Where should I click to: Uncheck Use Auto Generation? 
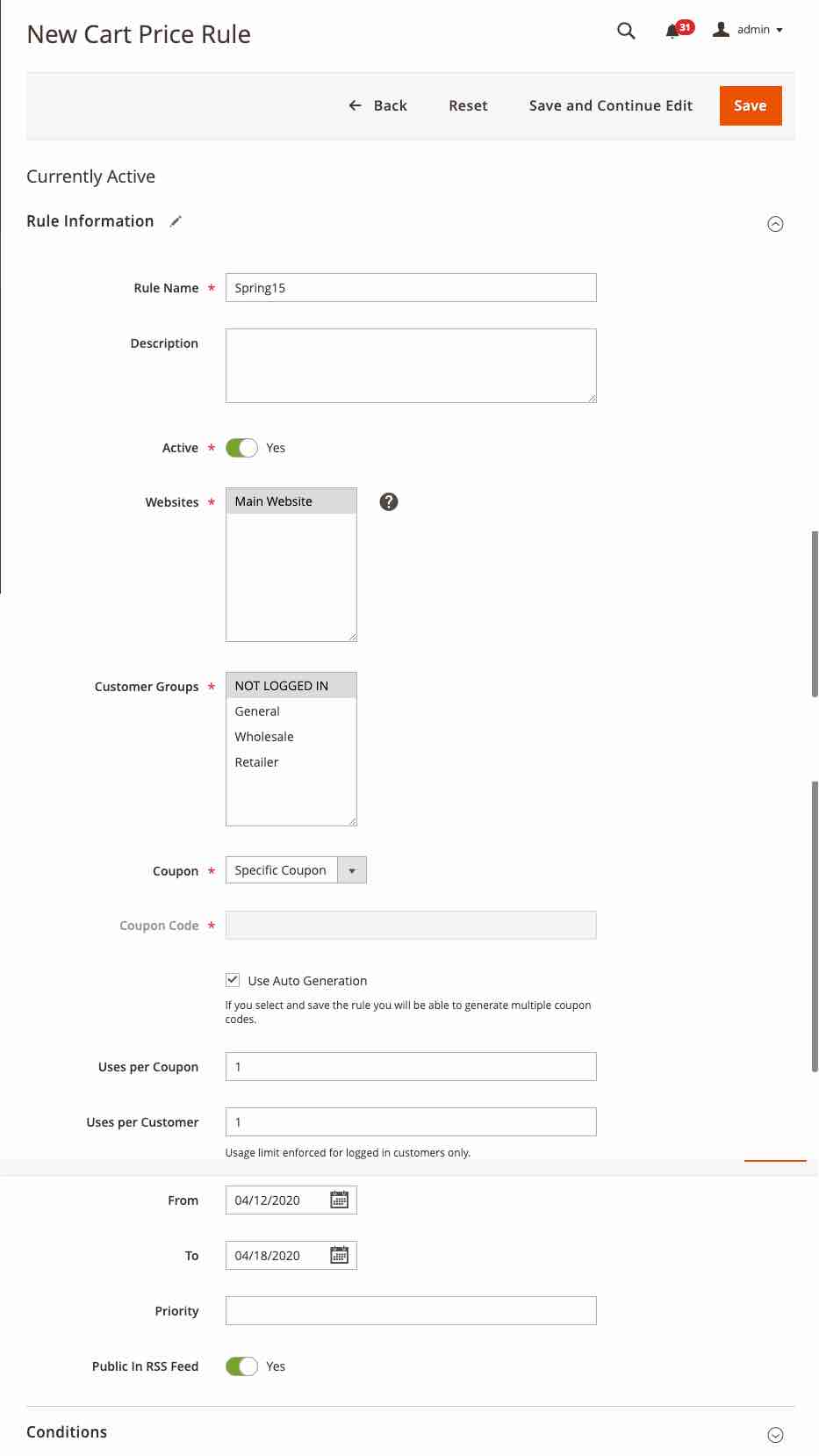coord(232,979)
